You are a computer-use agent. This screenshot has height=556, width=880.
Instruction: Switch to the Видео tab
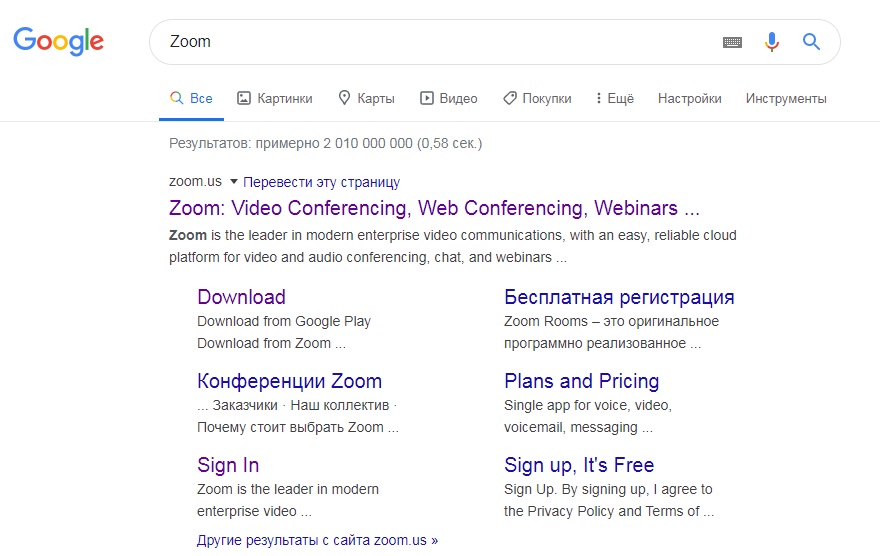click(x=449, y=99)
